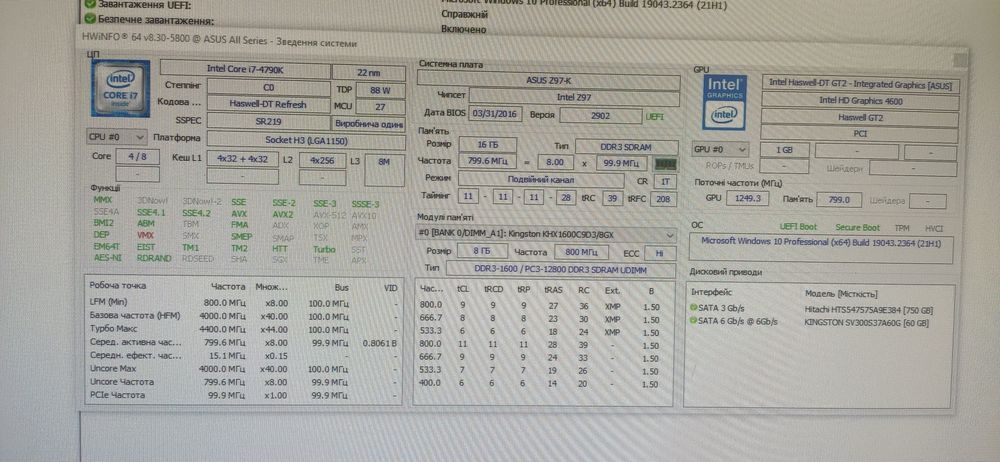The height and width of the screenshot is (462, 1000).
Task: Click the green status icon for SATA 3 Gb/s
Action: pyautogui.click(x=694, y=308)
